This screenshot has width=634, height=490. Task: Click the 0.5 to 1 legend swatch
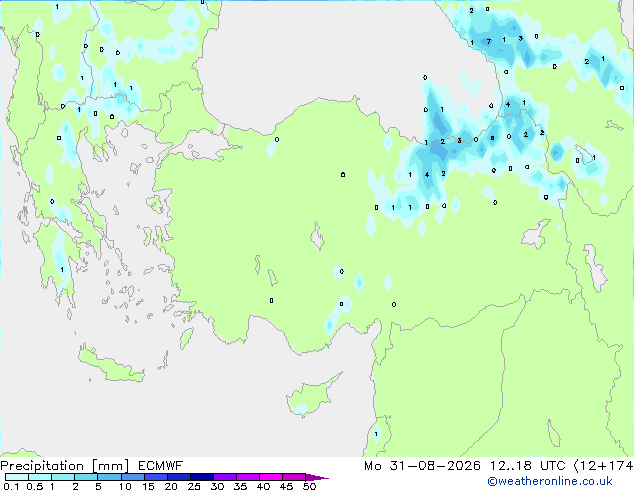coord(40,477)
